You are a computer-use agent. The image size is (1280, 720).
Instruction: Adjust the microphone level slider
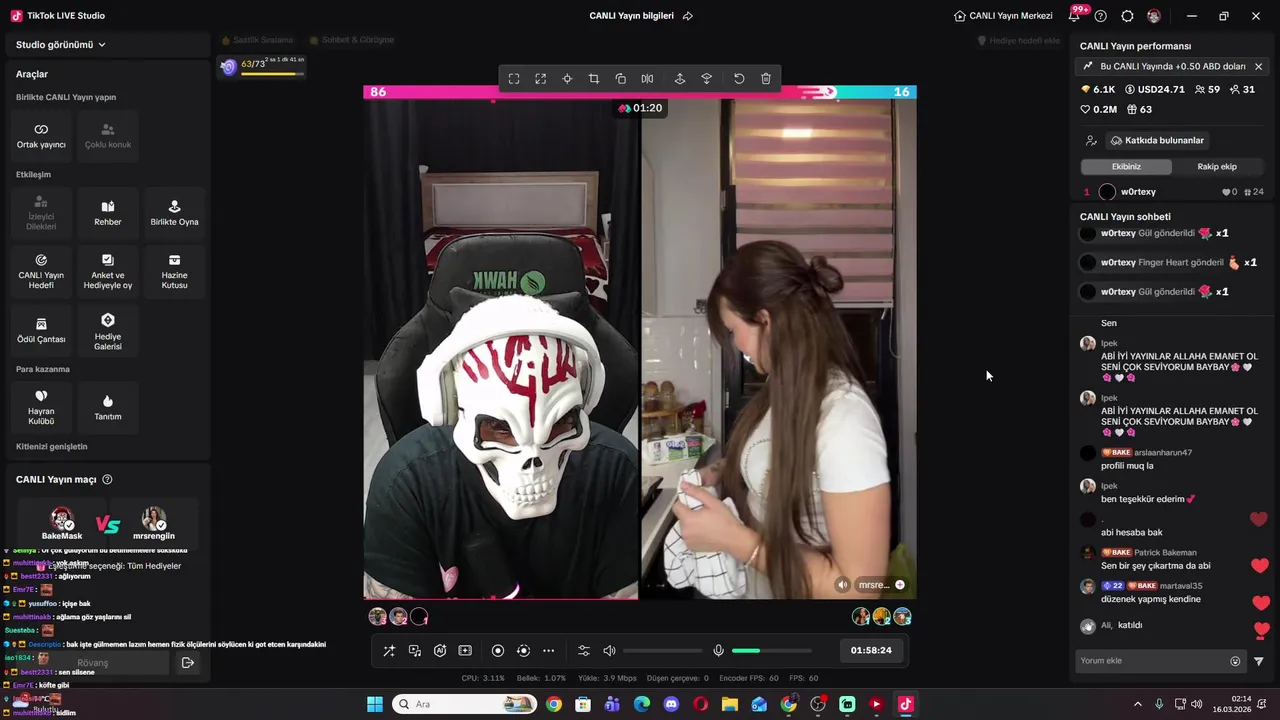[x=771, y=651]
